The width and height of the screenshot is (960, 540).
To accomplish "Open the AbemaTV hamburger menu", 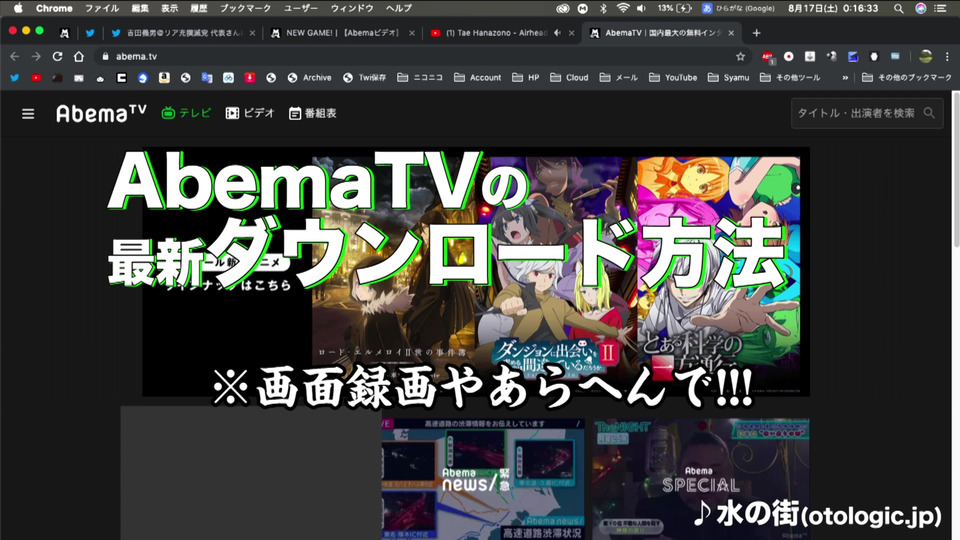I will coord(28,114).
